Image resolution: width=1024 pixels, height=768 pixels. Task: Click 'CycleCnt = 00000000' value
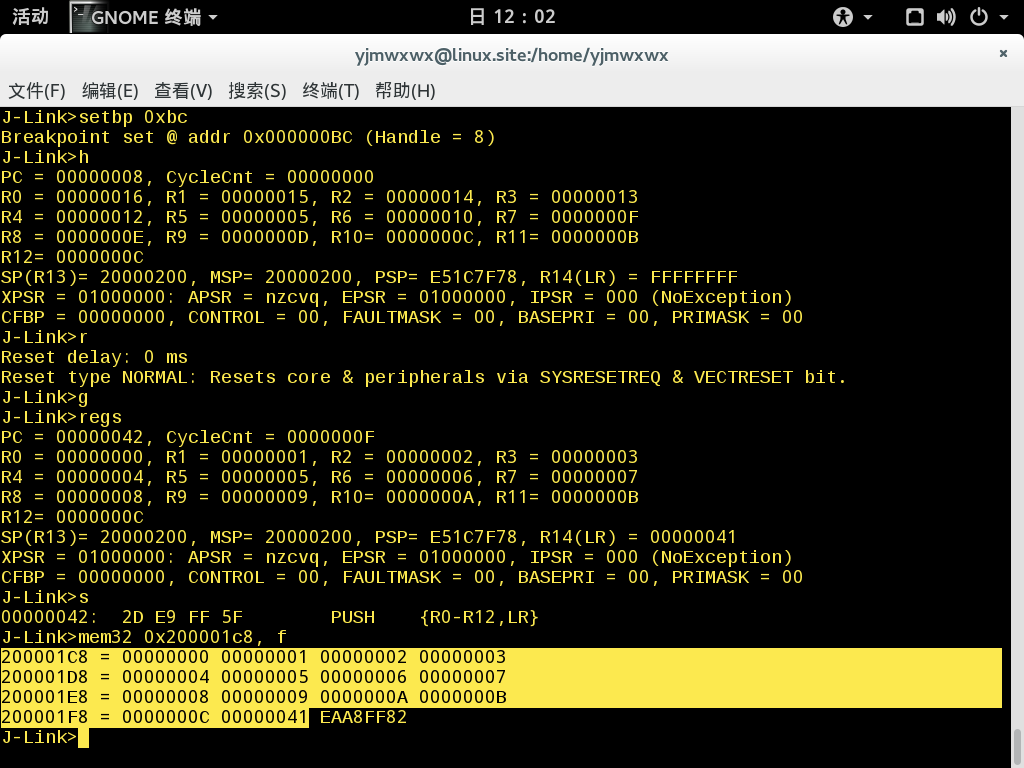pos(270,177)
